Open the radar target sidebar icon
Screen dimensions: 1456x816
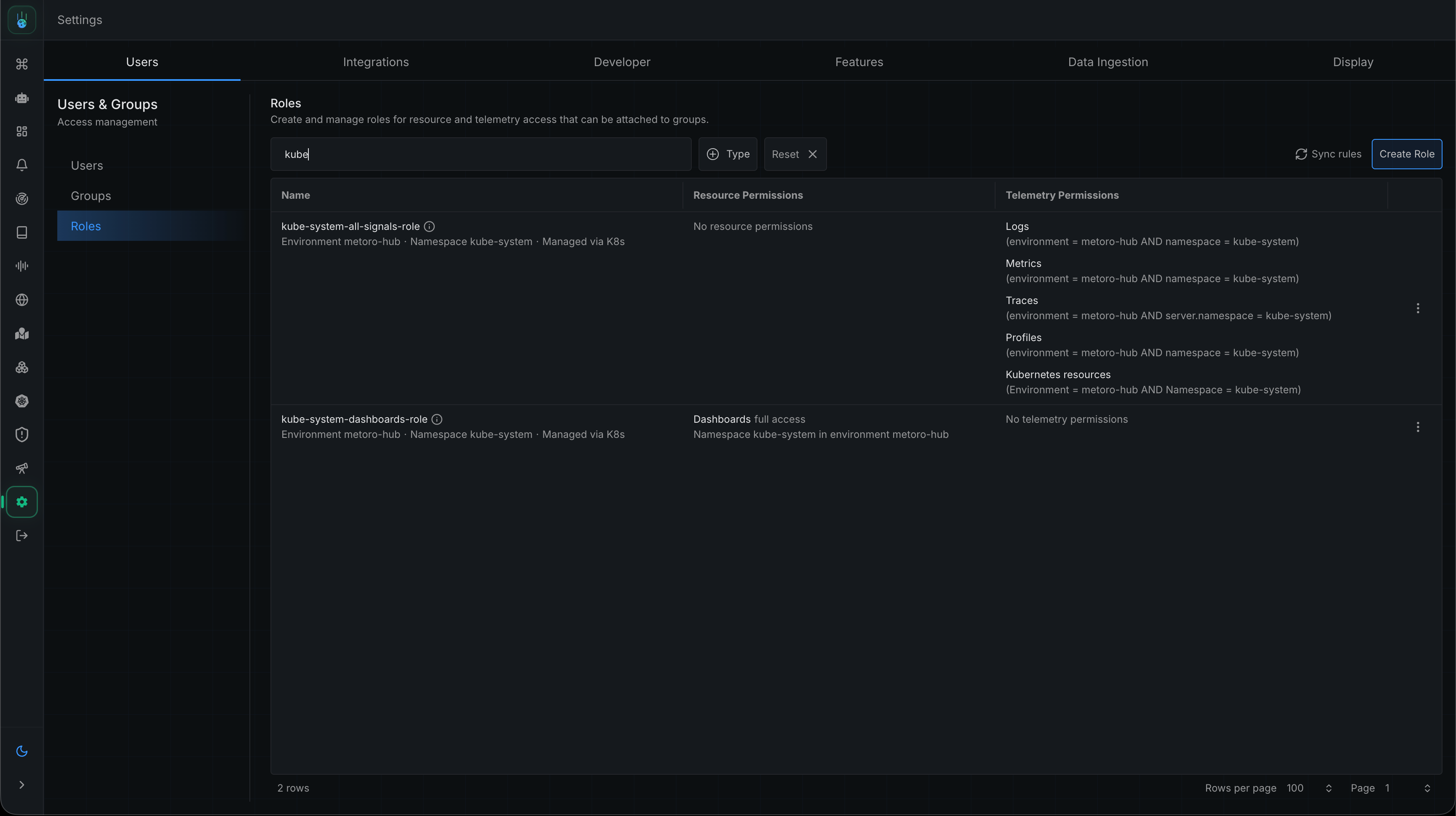(x=21, y=199)
